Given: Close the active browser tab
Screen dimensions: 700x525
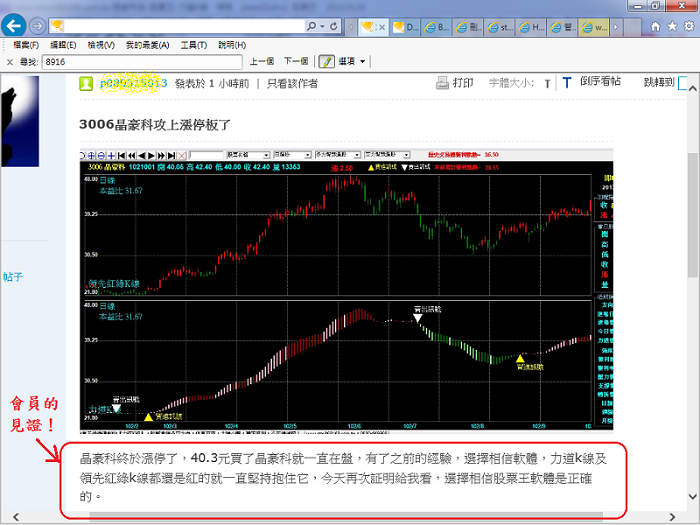Looking at the screenshot, I should tap(382, 27).
